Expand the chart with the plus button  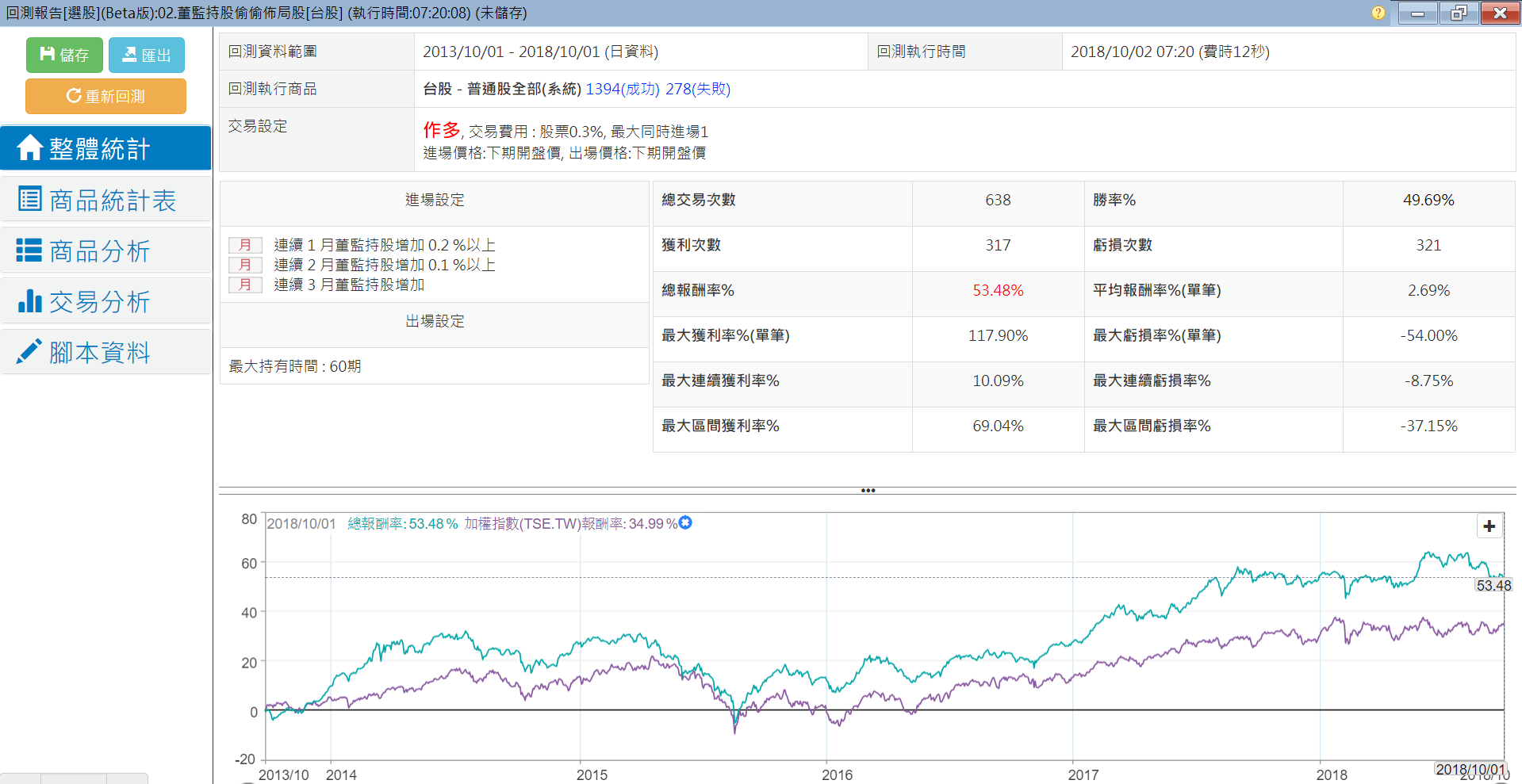click(x=1489, y=526)
